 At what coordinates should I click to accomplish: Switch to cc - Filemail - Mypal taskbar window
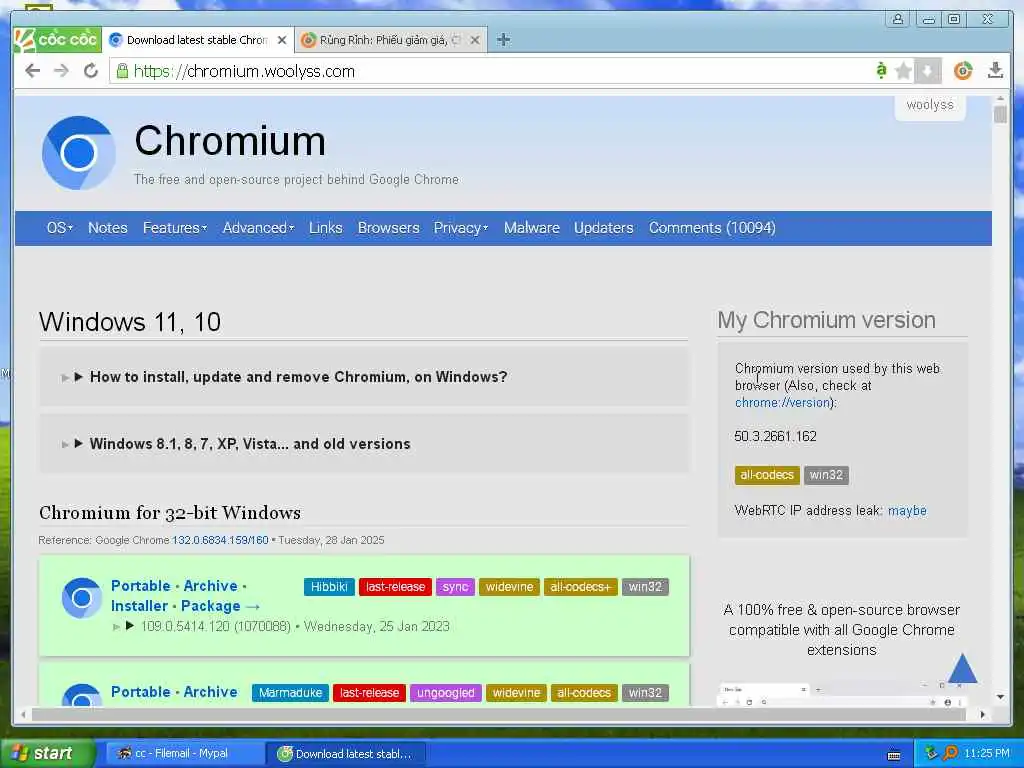183,754
